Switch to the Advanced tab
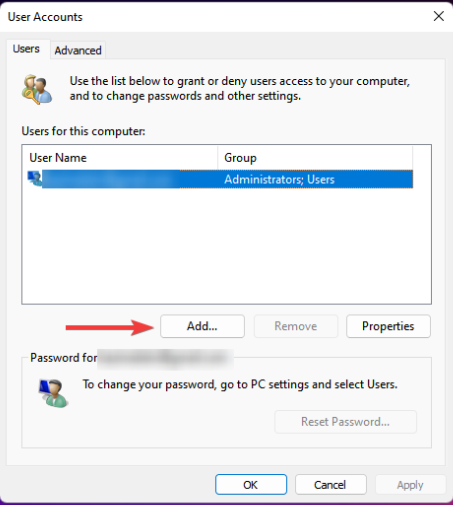Image resolution: width=453 pixels, height=505 pixels. point(78,50)
